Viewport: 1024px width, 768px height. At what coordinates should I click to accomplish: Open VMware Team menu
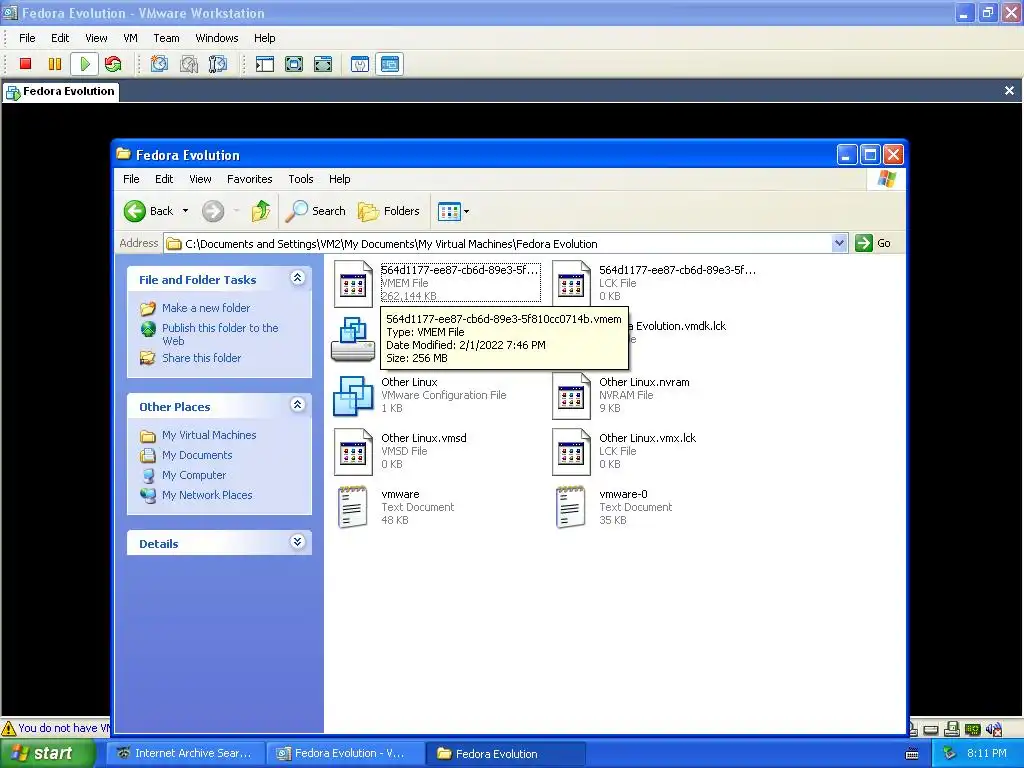coord(166,38)
